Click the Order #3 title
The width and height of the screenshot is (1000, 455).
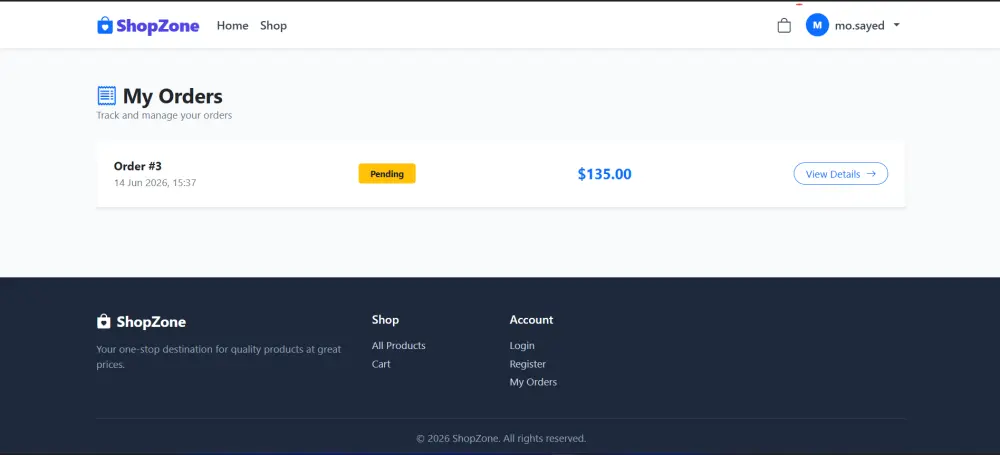click(138, 167)
